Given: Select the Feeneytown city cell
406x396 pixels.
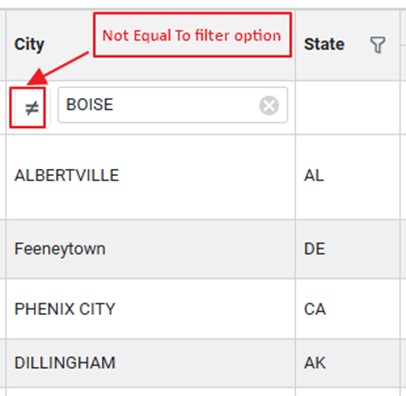Looking at the screenshot, I should [150, 249].
